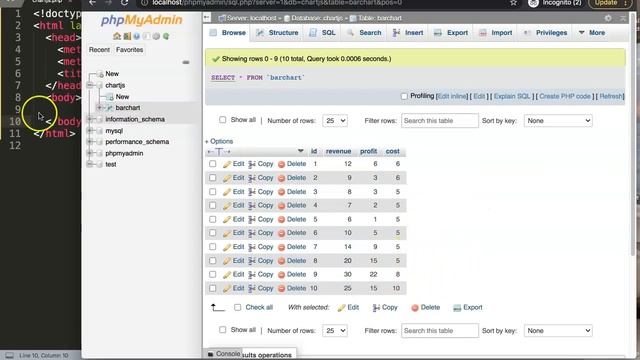Click pencil Edit icon for row id 10
The height and width of the screenshot is (360, 640).
click(227, 289)
